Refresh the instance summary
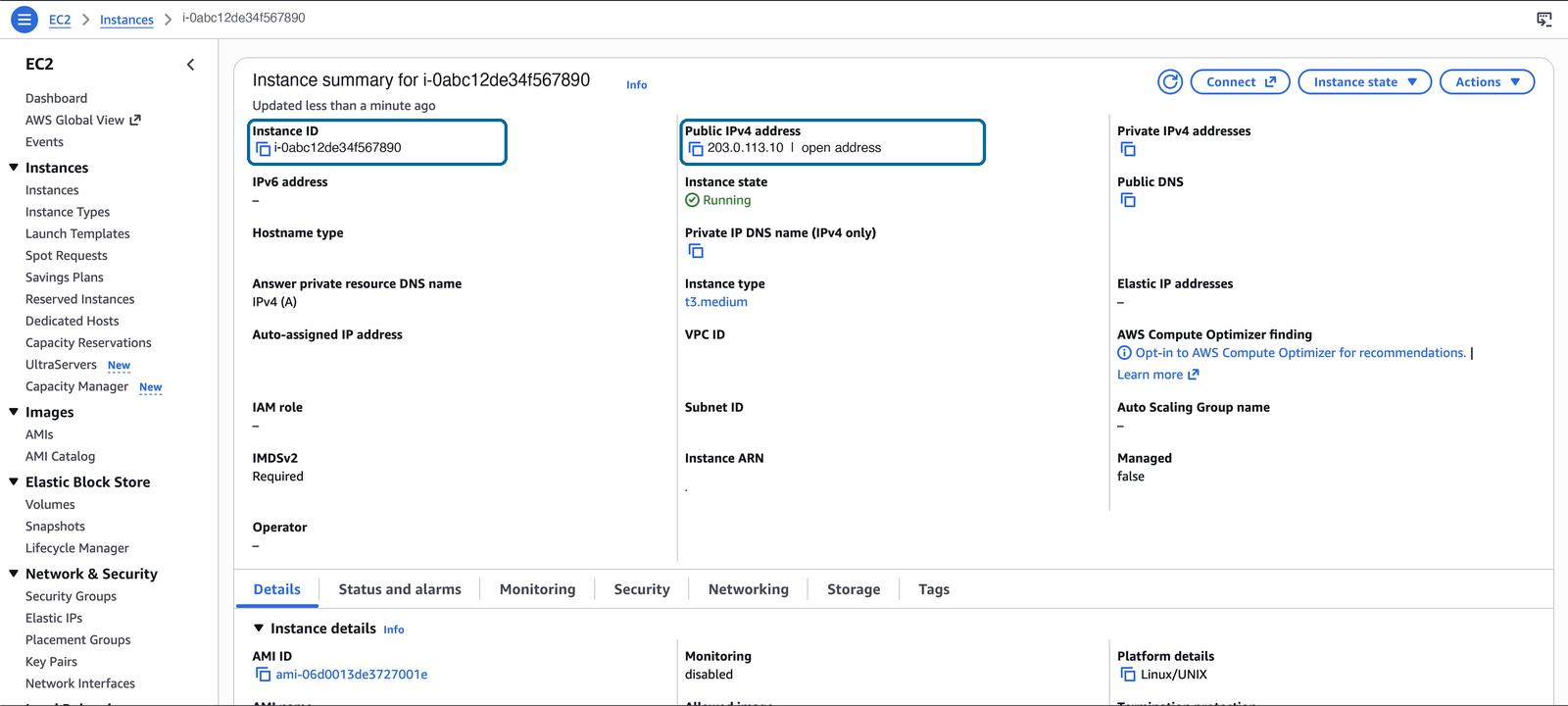Screen dimensions: 1568x706 pos(1170,82)
